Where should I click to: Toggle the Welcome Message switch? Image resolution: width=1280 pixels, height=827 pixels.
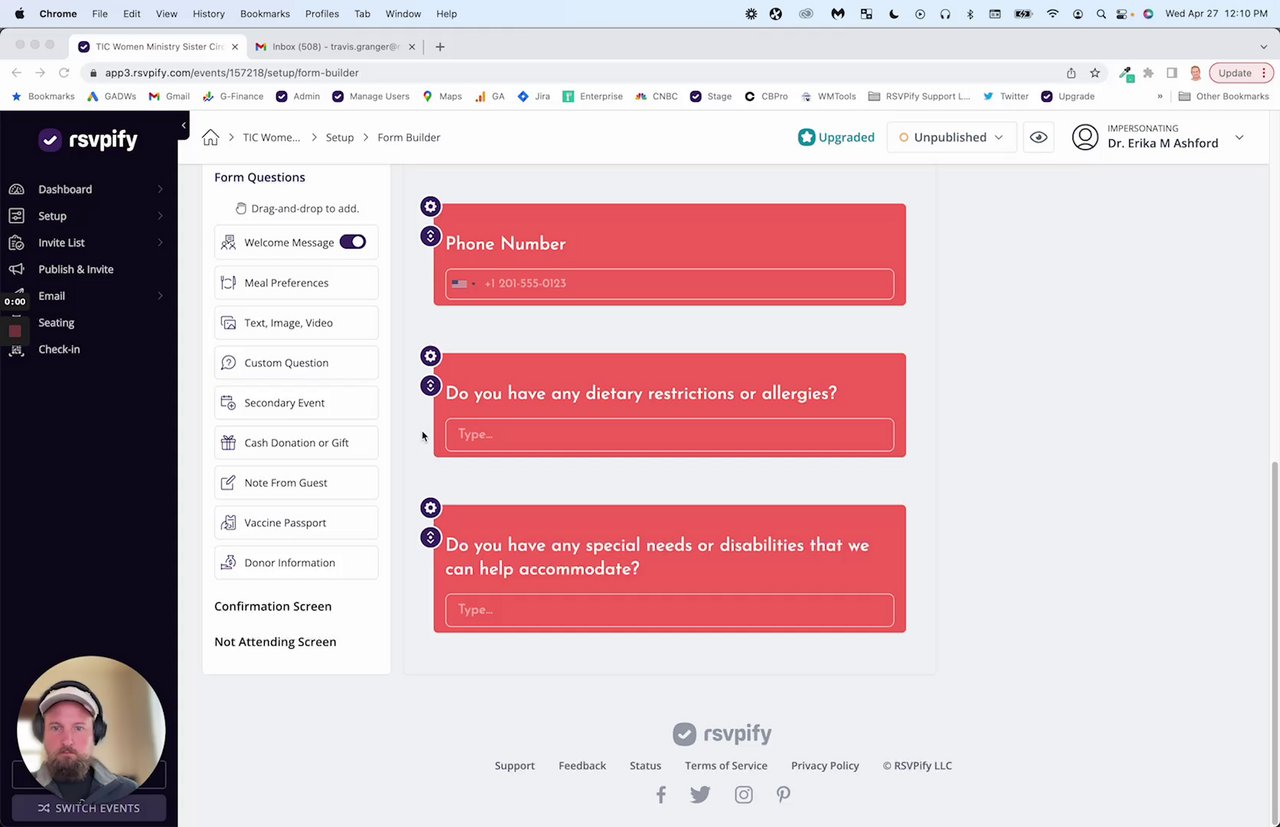(353, 242)
